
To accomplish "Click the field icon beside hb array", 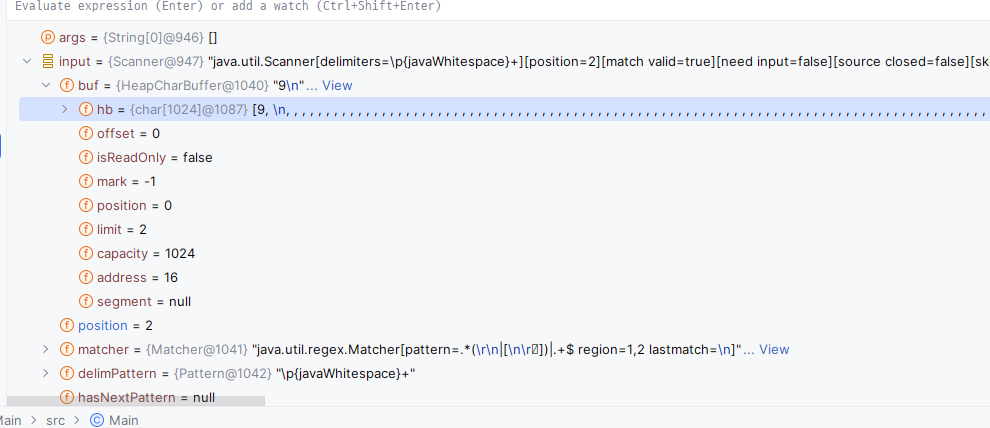I will point(86,109).
